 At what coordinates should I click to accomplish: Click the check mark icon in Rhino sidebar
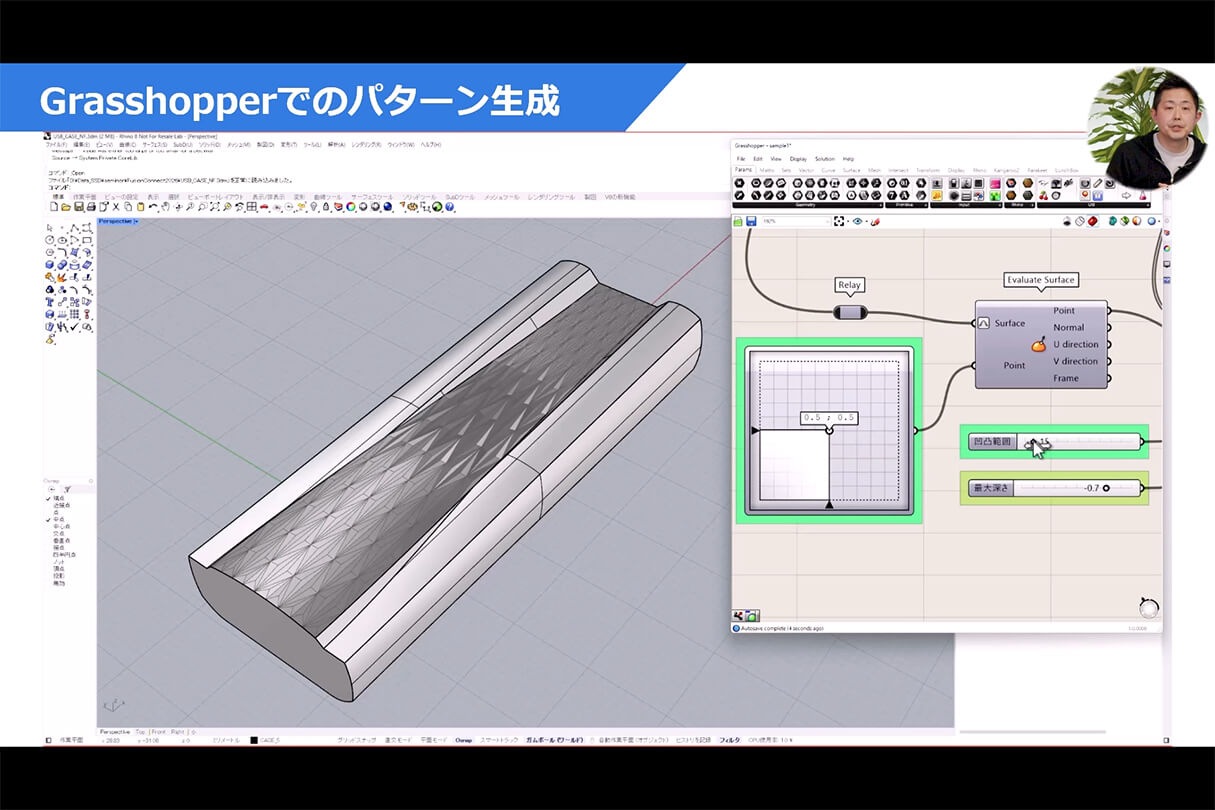(x=74, y=326)
